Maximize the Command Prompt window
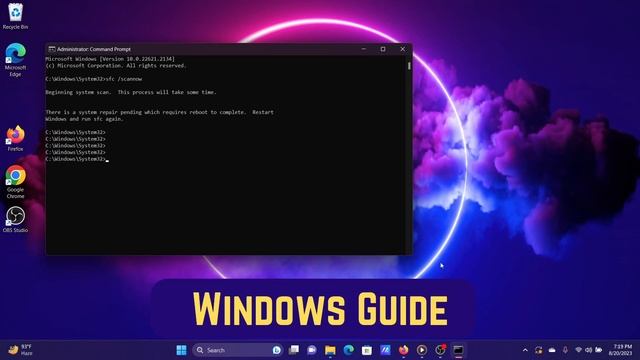Image resolution: width=640 pixels, height=360 pixels. point(383,49)
